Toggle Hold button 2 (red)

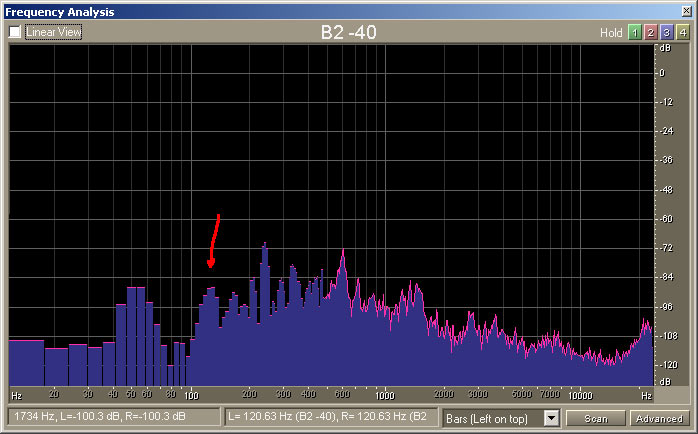(651, 32)
